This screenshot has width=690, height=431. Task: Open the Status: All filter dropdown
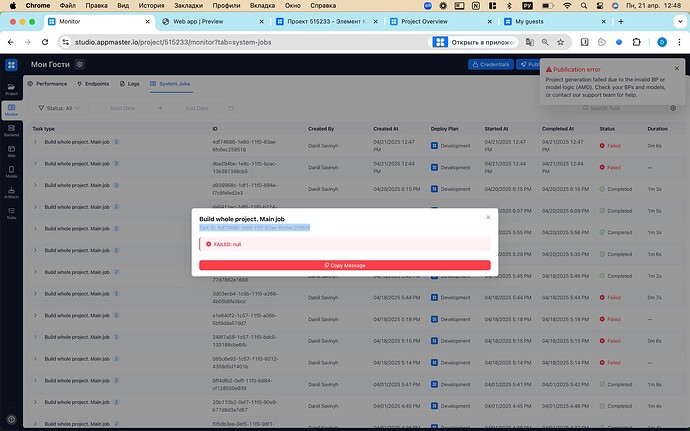[x=59, y=108]
